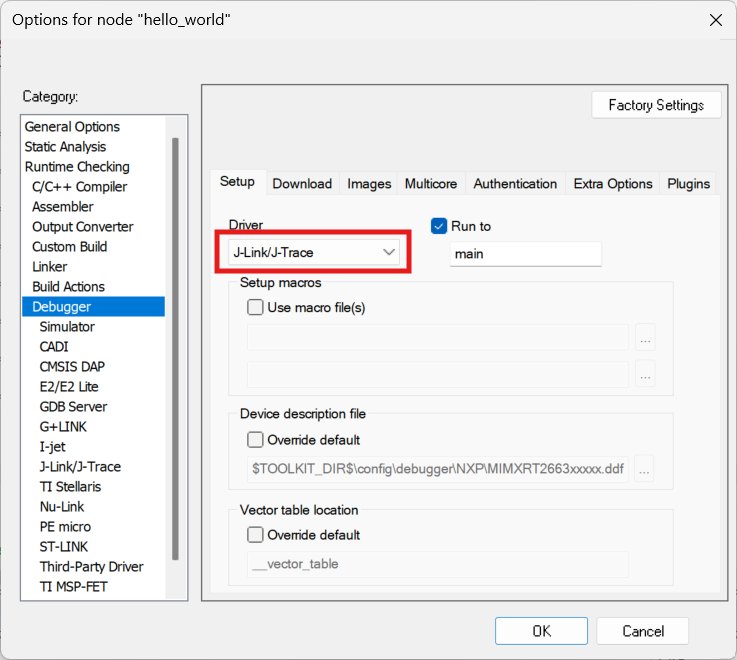Select GDB Server category
This screenshot has width=737, height=660.
(x=73, y=407)
